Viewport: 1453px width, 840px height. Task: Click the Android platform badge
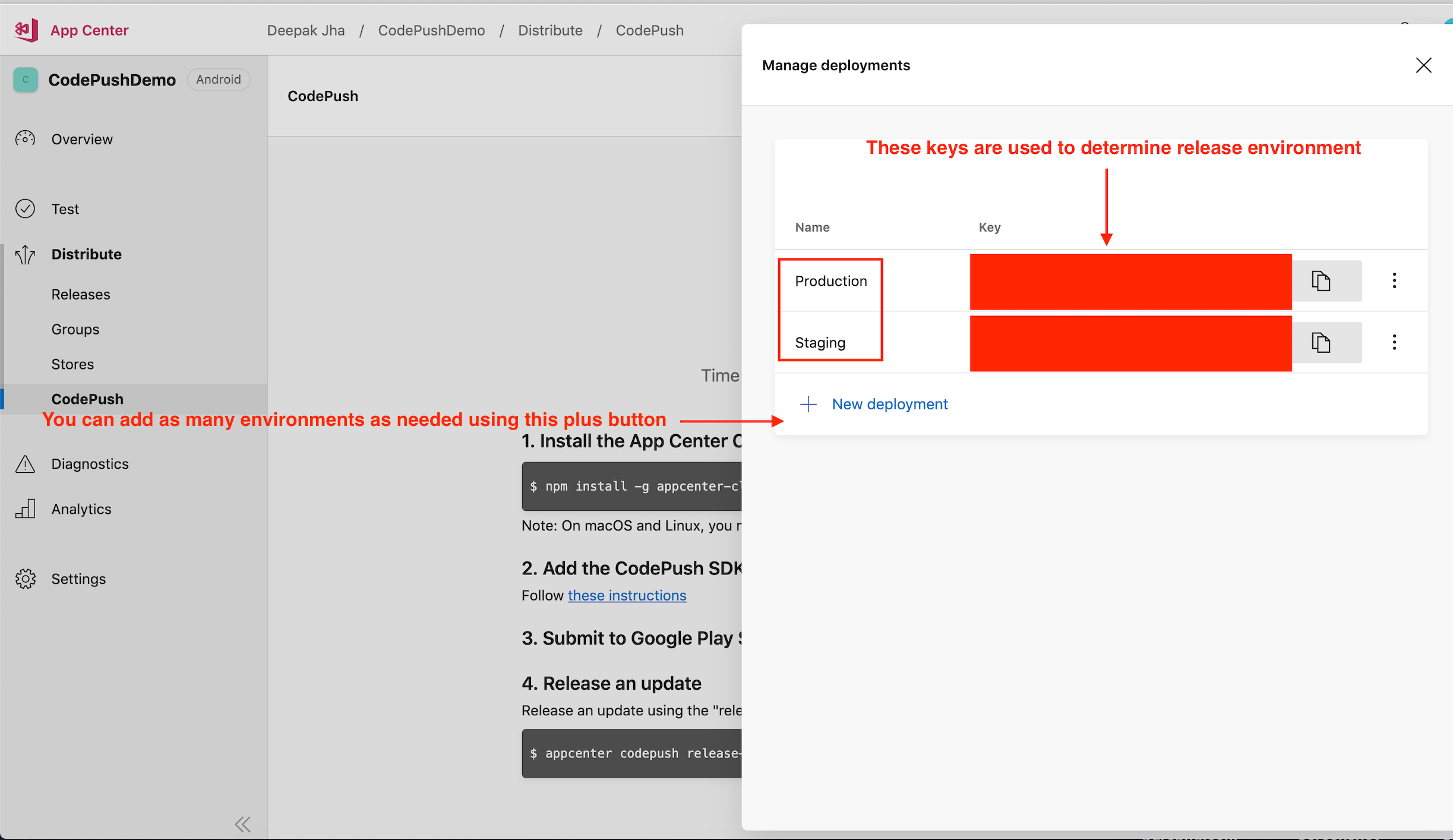pos(218,79)
